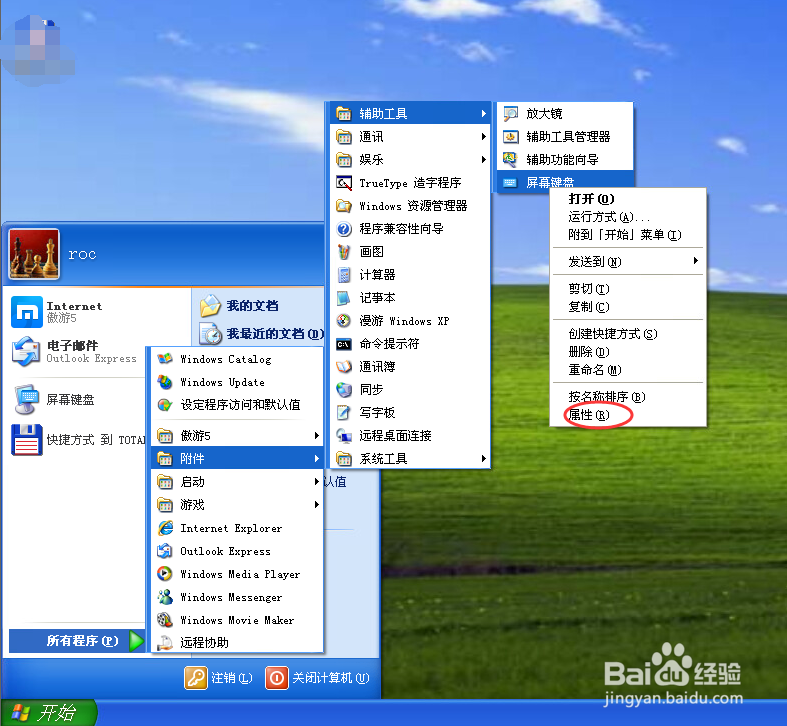The width and height of the screenshot is (787, 726).
Task: Click the 注销(L) log off button
Action: (219, 678)
